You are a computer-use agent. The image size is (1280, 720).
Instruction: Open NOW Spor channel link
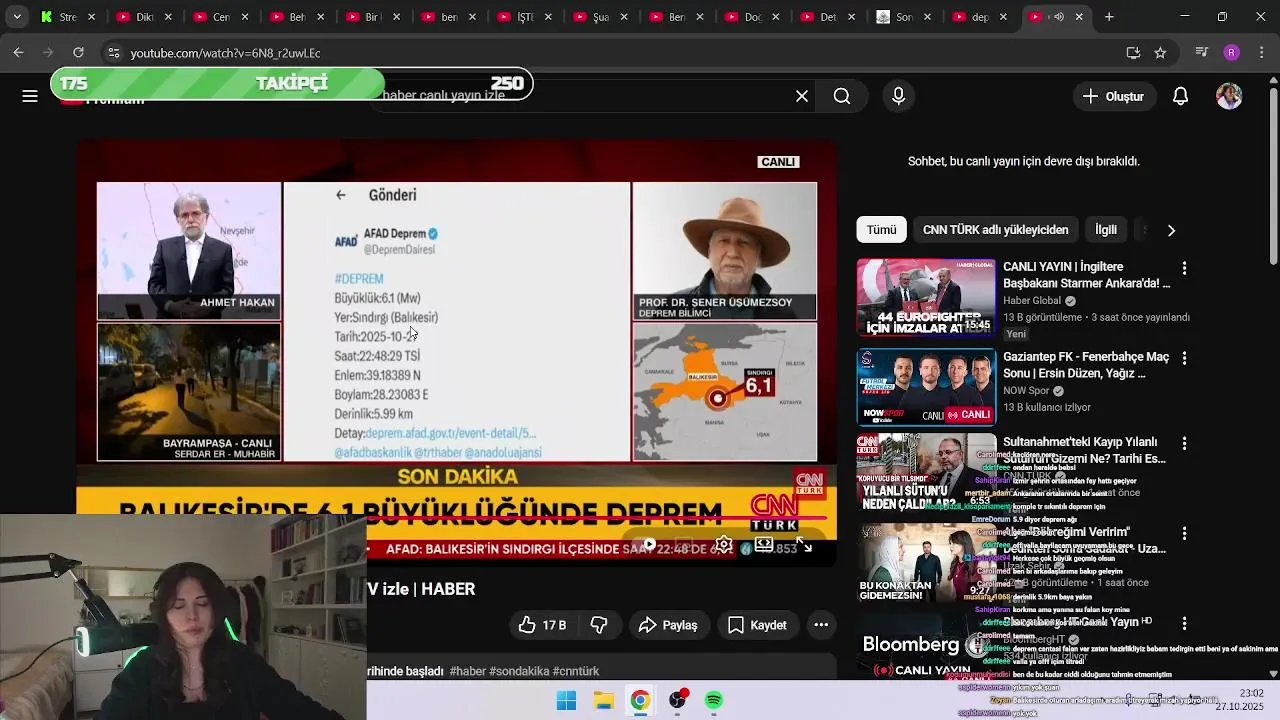(x=1025, y=391)
